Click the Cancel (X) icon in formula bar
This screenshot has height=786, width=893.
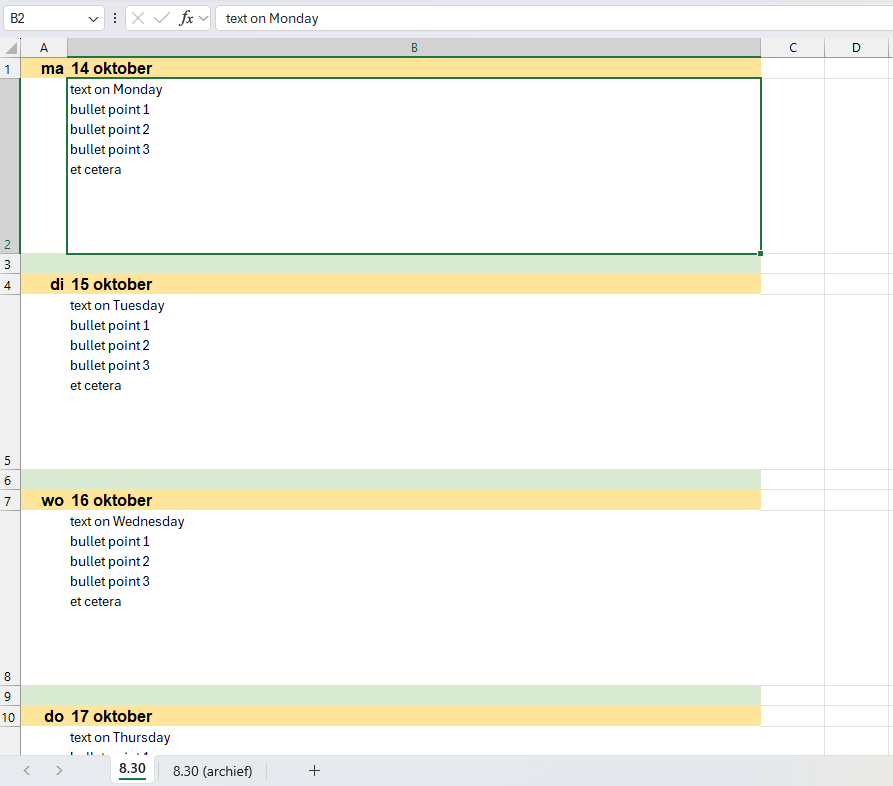[138, 18]
